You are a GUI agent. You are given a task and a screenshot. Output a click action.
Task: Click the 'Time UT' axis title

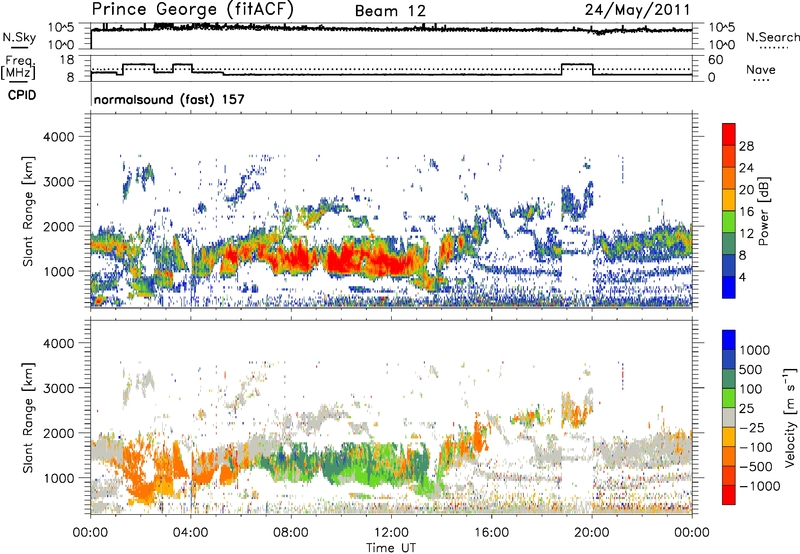pos(391,548)
